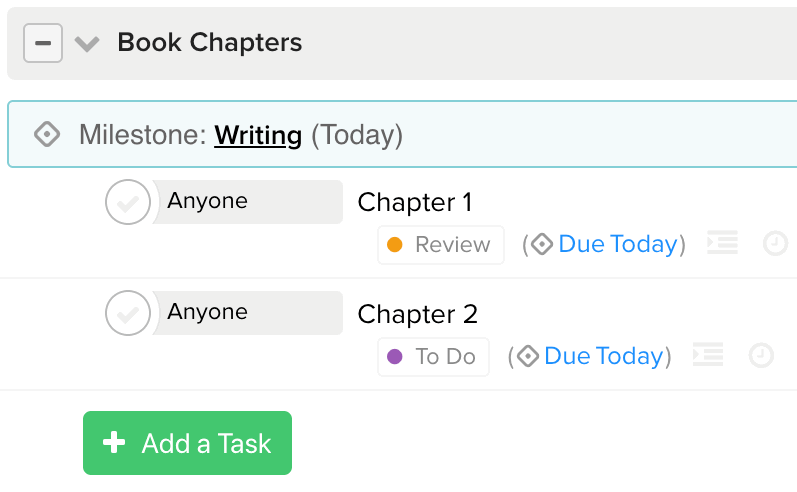Open the Anyone assignee dropdown for Chapter 1

pyautogui.click(x=248, y=202)
